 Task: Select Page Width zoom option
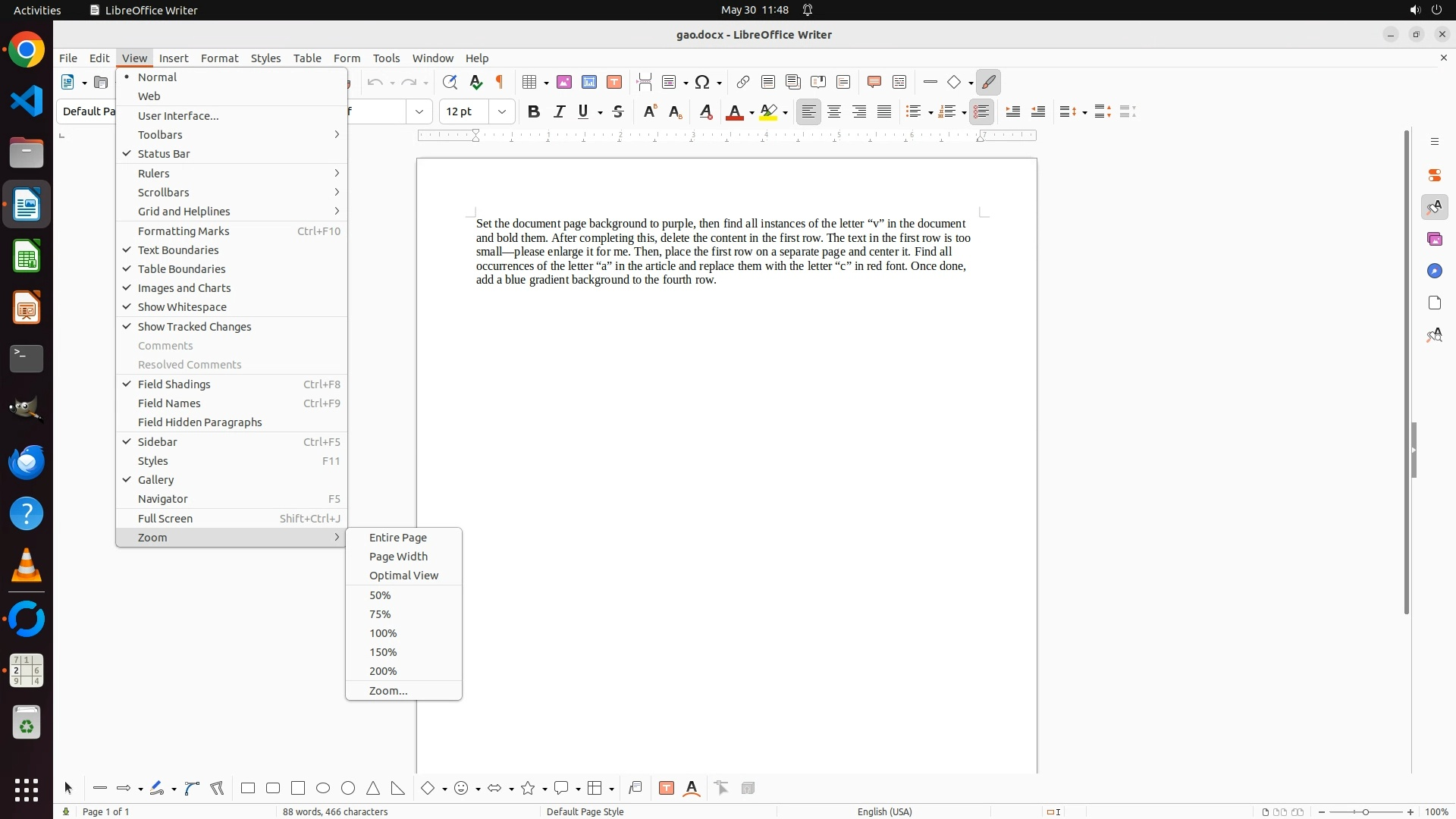(x=398, y=557)
